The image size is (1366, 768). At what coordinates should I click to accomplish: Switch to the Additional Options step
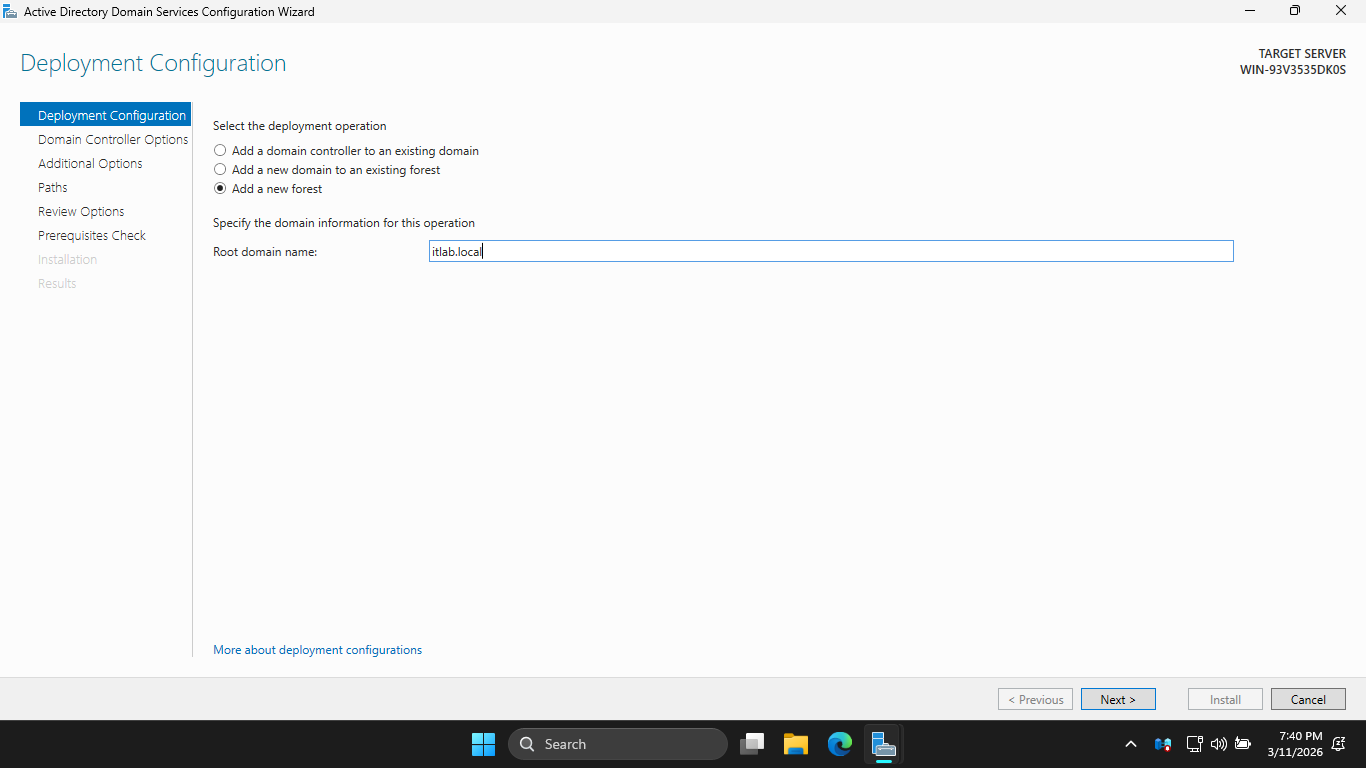(x=90, y=164)
